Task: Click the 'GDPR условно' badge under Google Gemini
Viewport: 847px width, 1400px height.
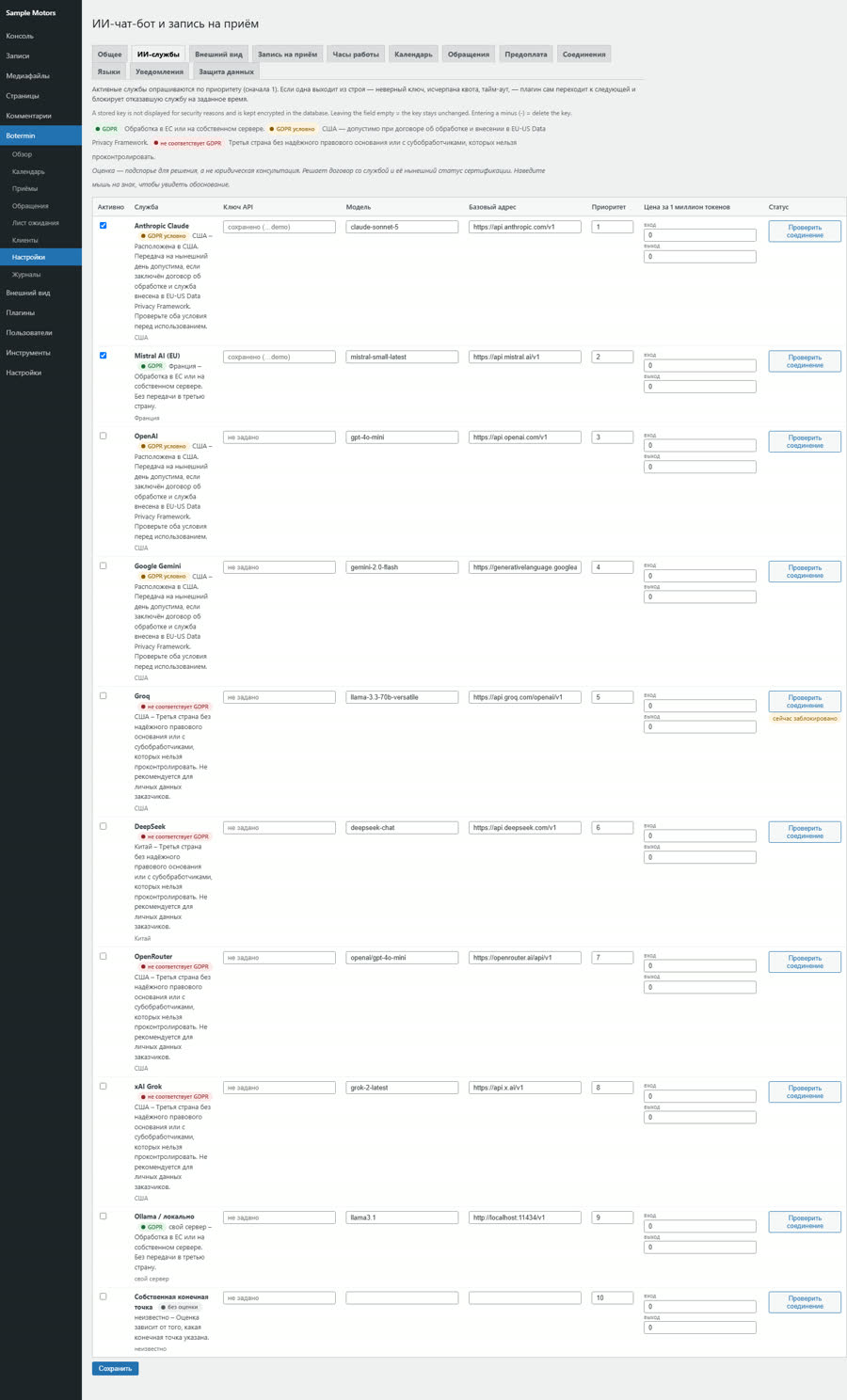Action: (x=163, y=576)
